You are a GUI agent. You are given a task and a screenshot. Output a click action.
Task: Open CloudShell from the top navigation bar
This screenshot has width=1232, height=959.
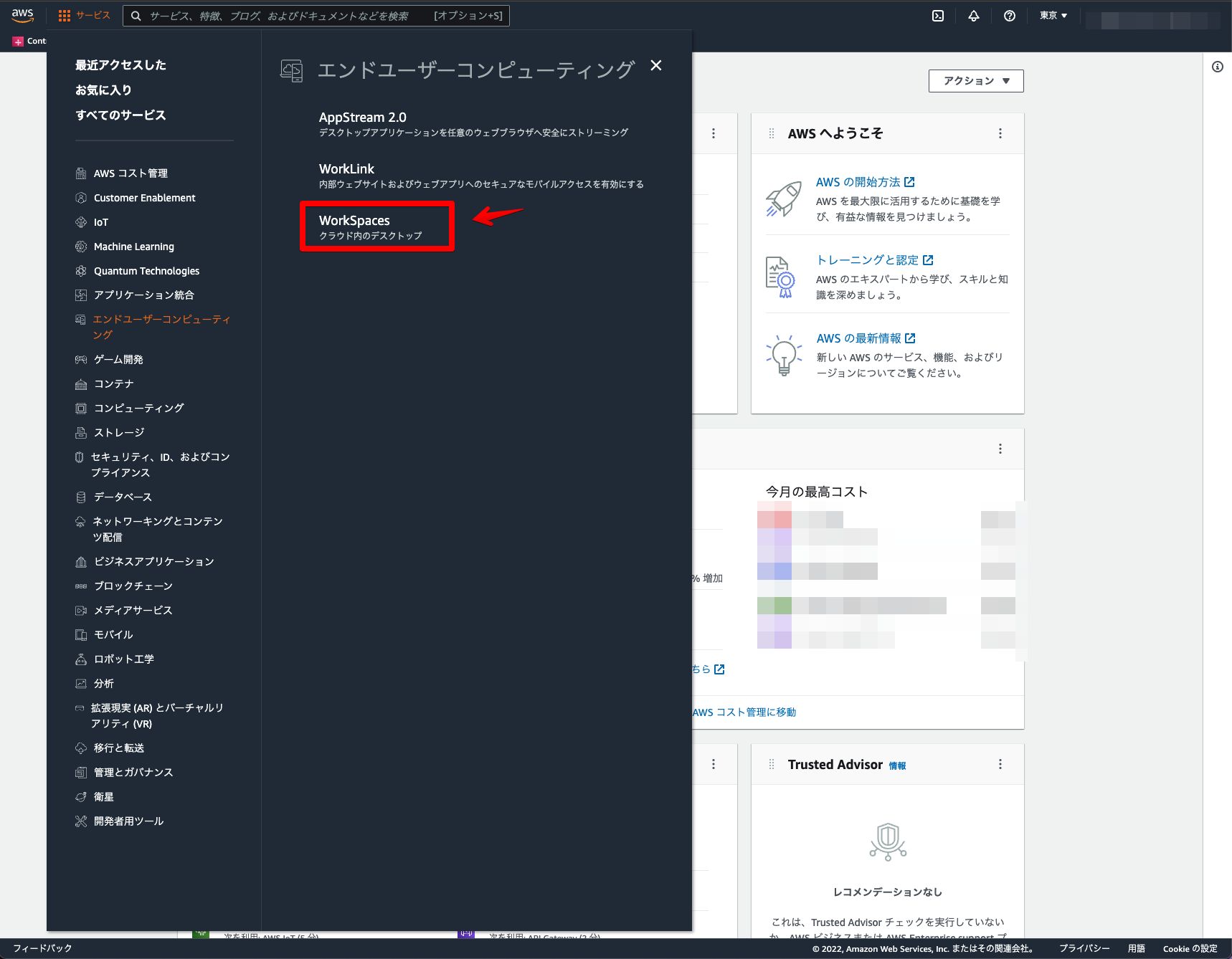click(x=937, y=15)
